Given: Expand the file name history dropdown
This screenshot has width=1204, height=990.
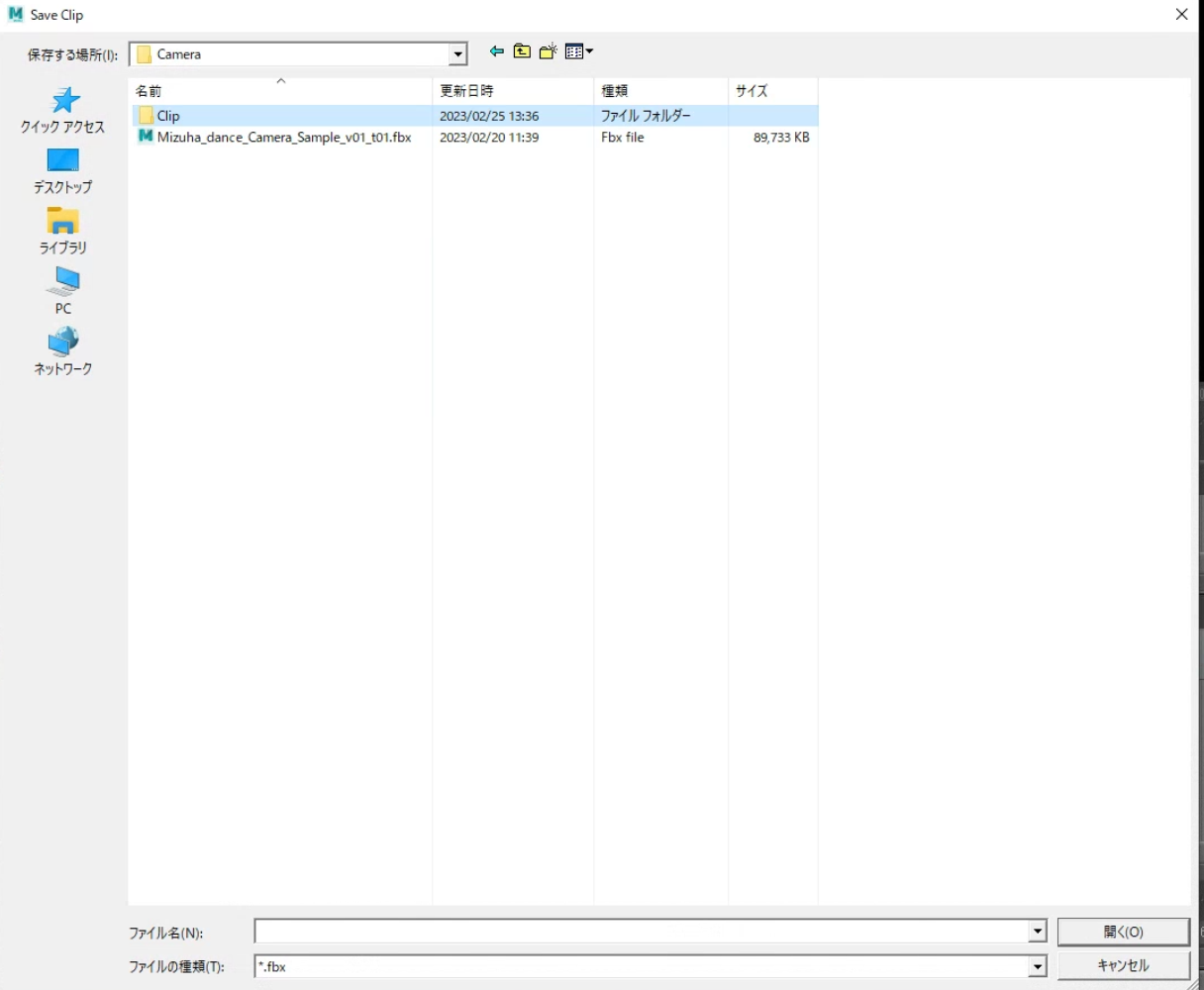Looking at the screenshot, I should (x=1037, y=932).
